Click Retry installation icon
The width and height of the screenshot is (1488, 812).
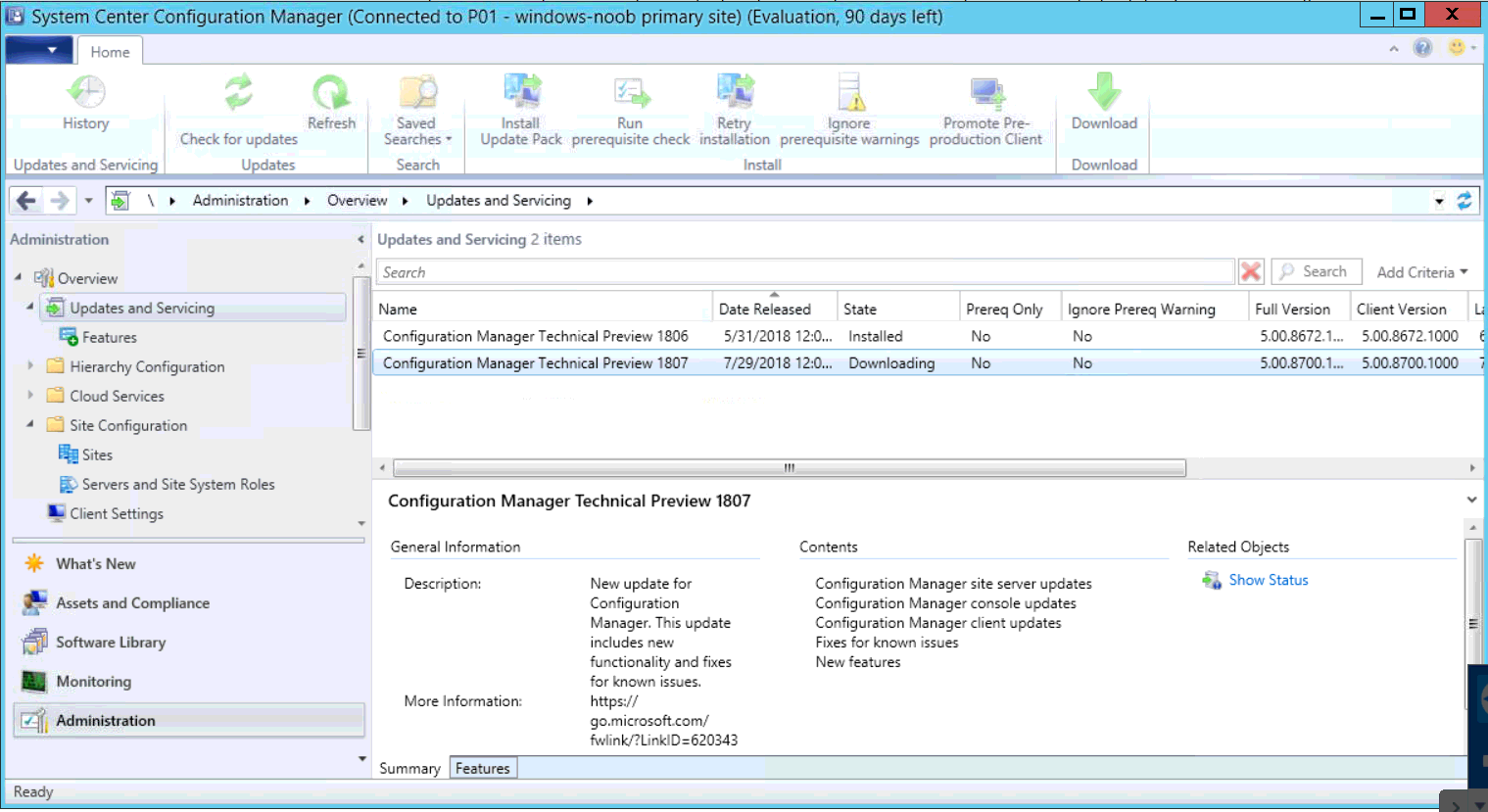pyautogui.click(x=734, y=91)
